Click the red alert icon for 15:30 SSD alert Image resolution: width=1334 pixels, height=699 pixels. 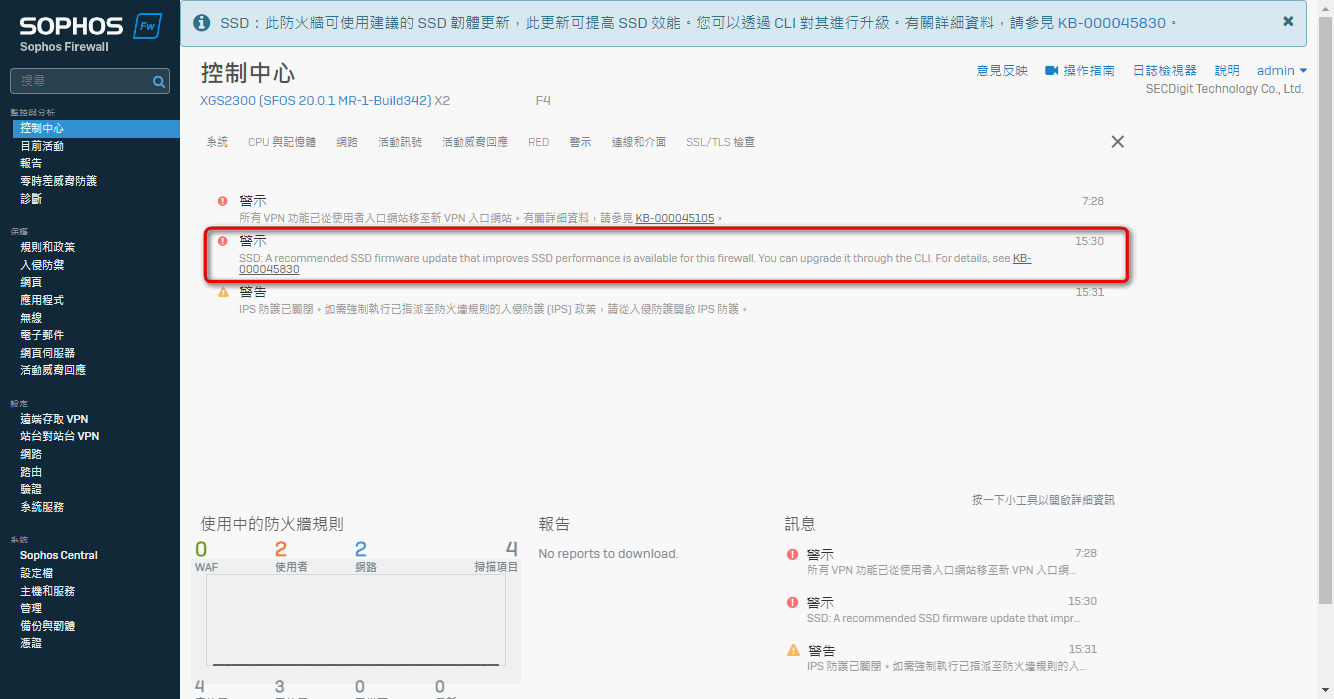pyautogui.click(x=222, y=241)
